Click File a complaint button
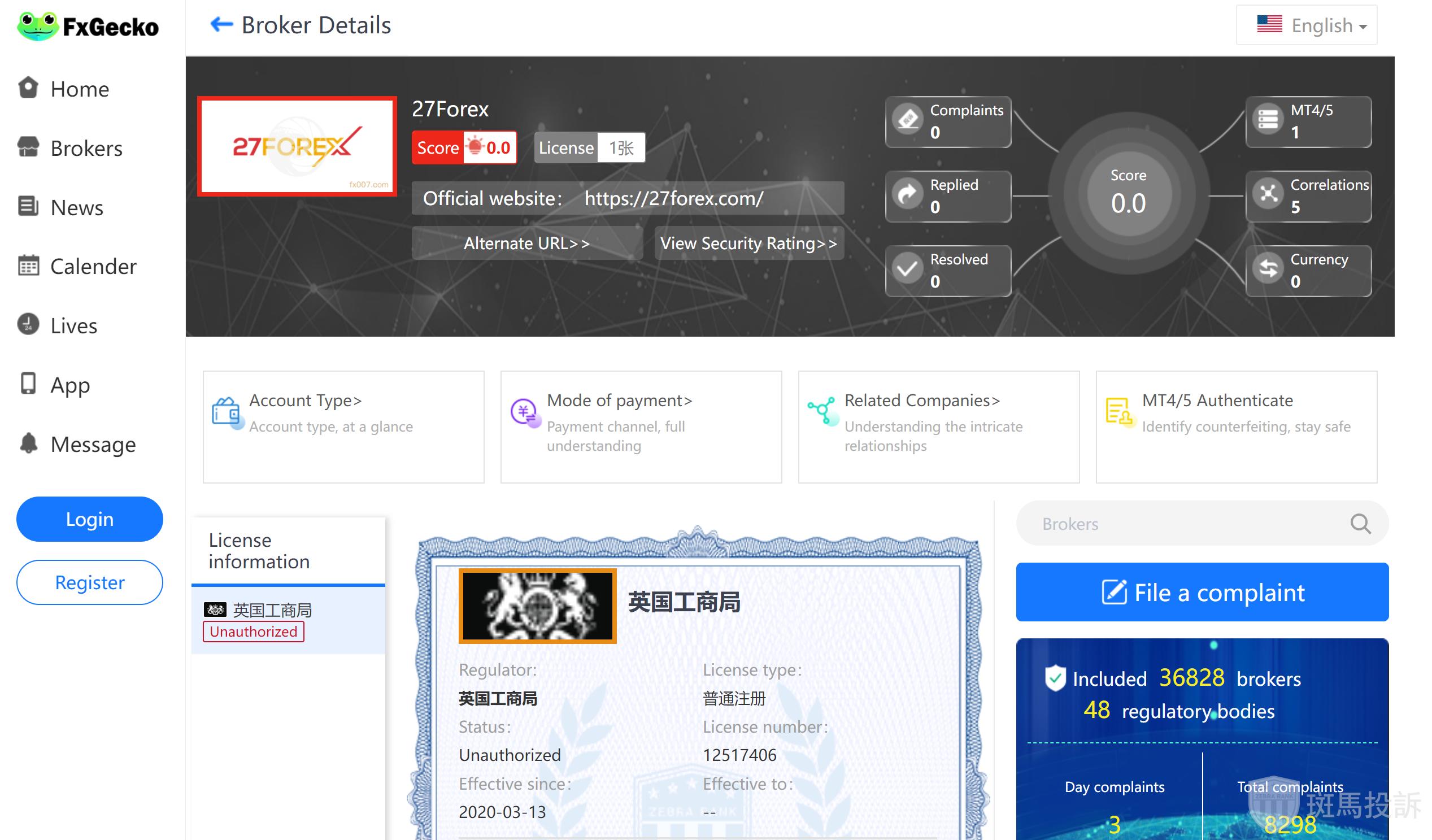1432x840 pixels. point(1202,592)
